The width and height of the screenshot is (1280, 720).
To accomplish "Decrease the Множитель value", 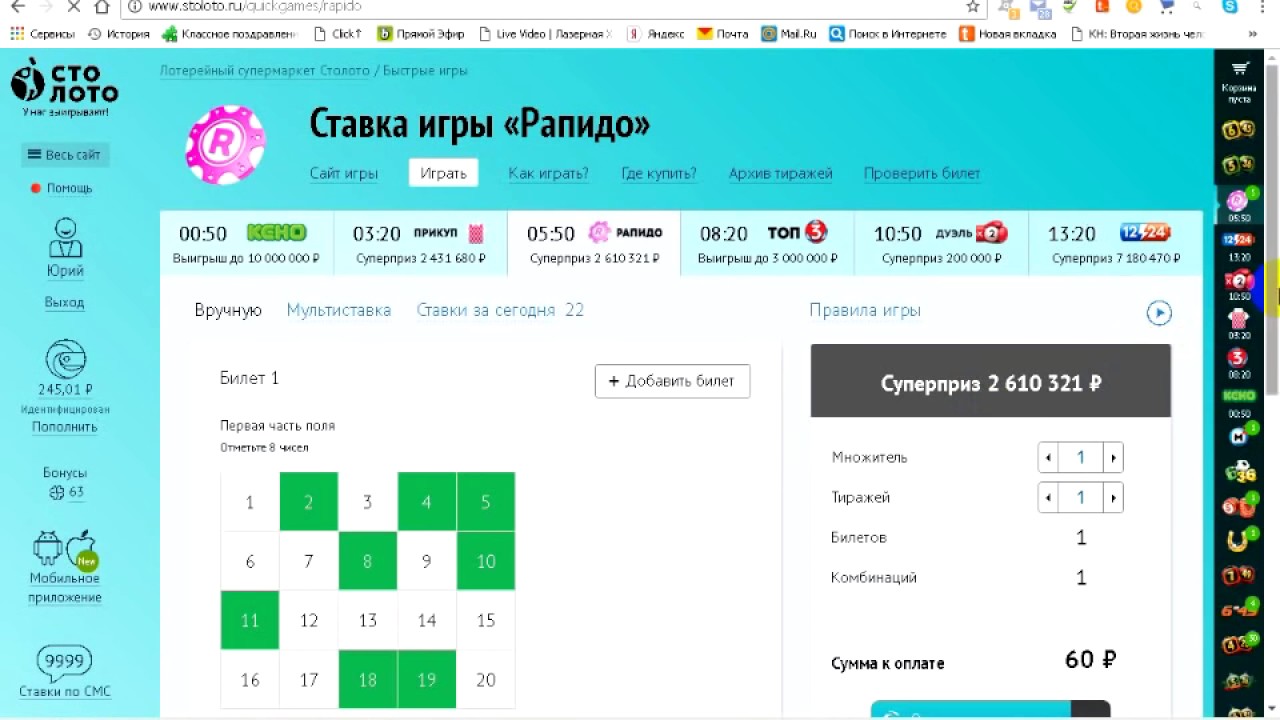I will 1048,458.
